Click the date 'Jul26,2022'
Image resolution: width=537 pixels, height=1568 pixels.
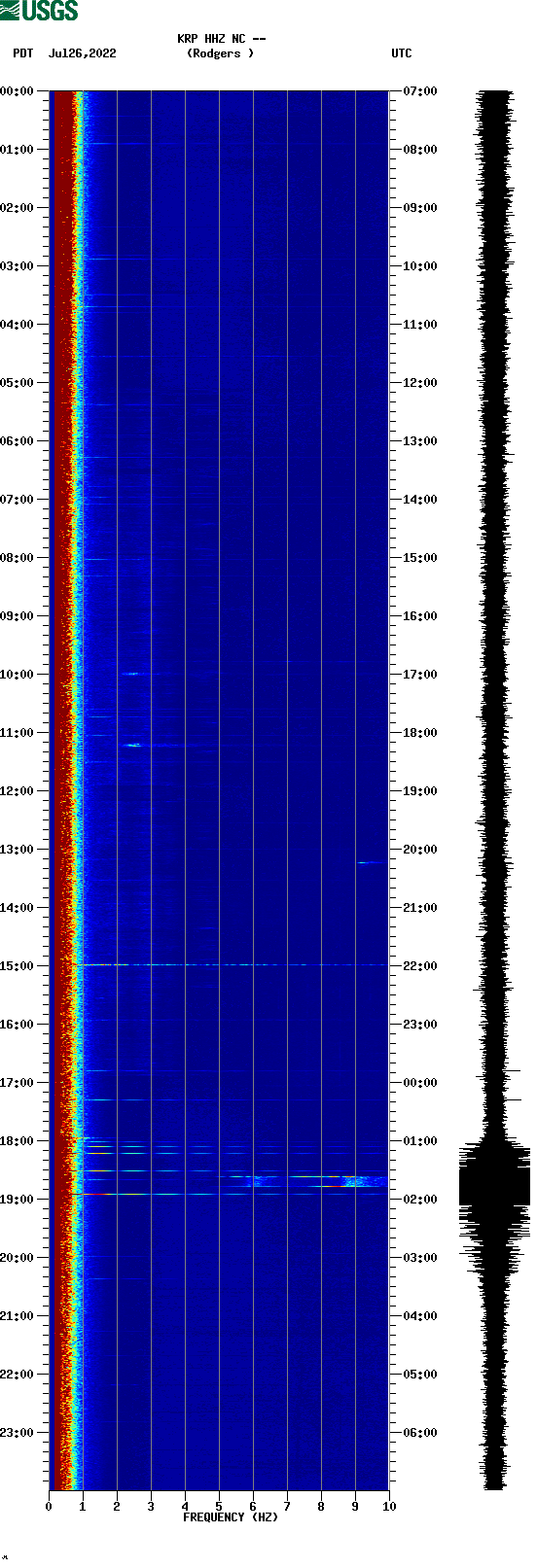click(82, 53)
